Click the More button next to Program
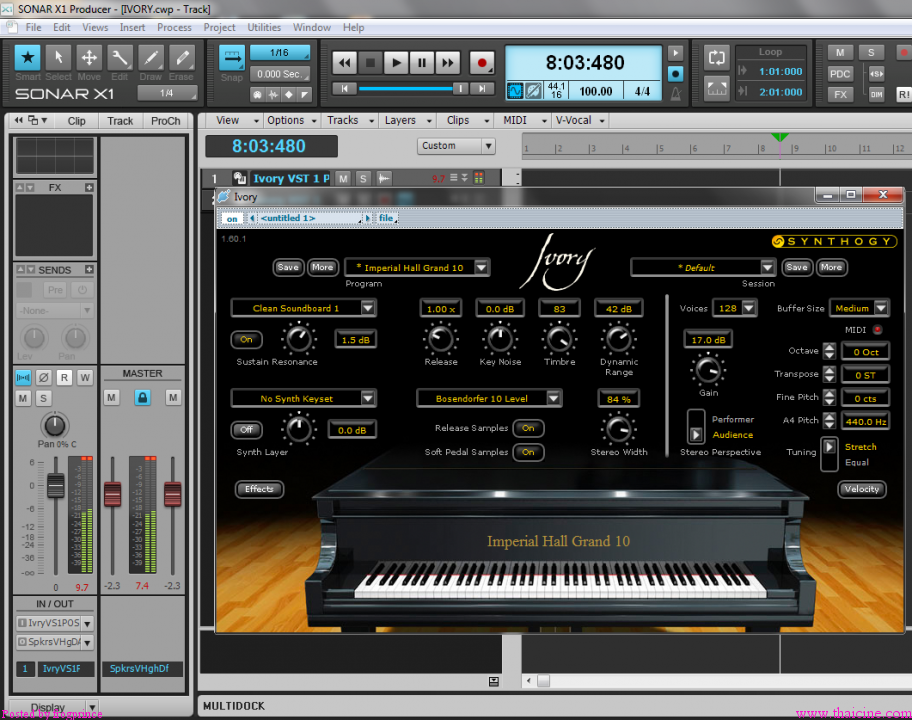This screenshot has height=720, width=912. click(322, 267)
